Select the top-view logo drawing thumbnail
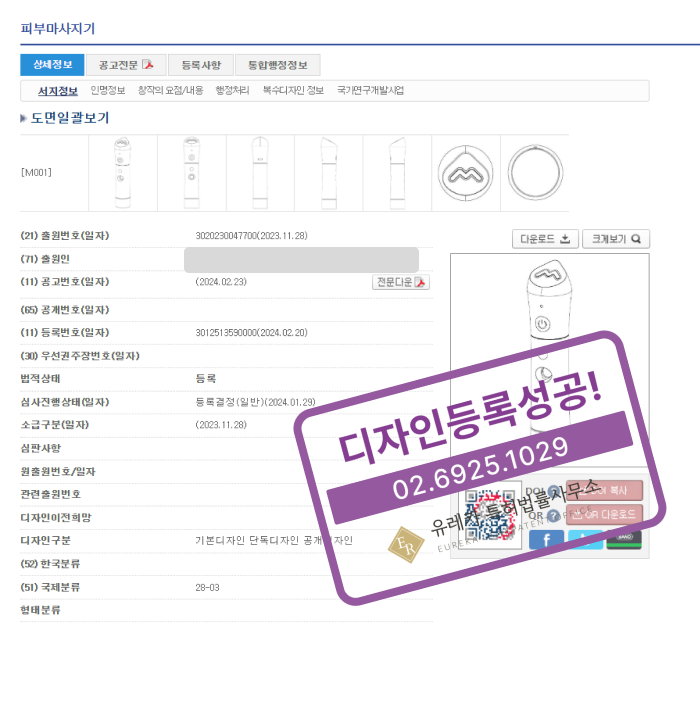Viewport: 700px width, 723px height. pos(465,167)
